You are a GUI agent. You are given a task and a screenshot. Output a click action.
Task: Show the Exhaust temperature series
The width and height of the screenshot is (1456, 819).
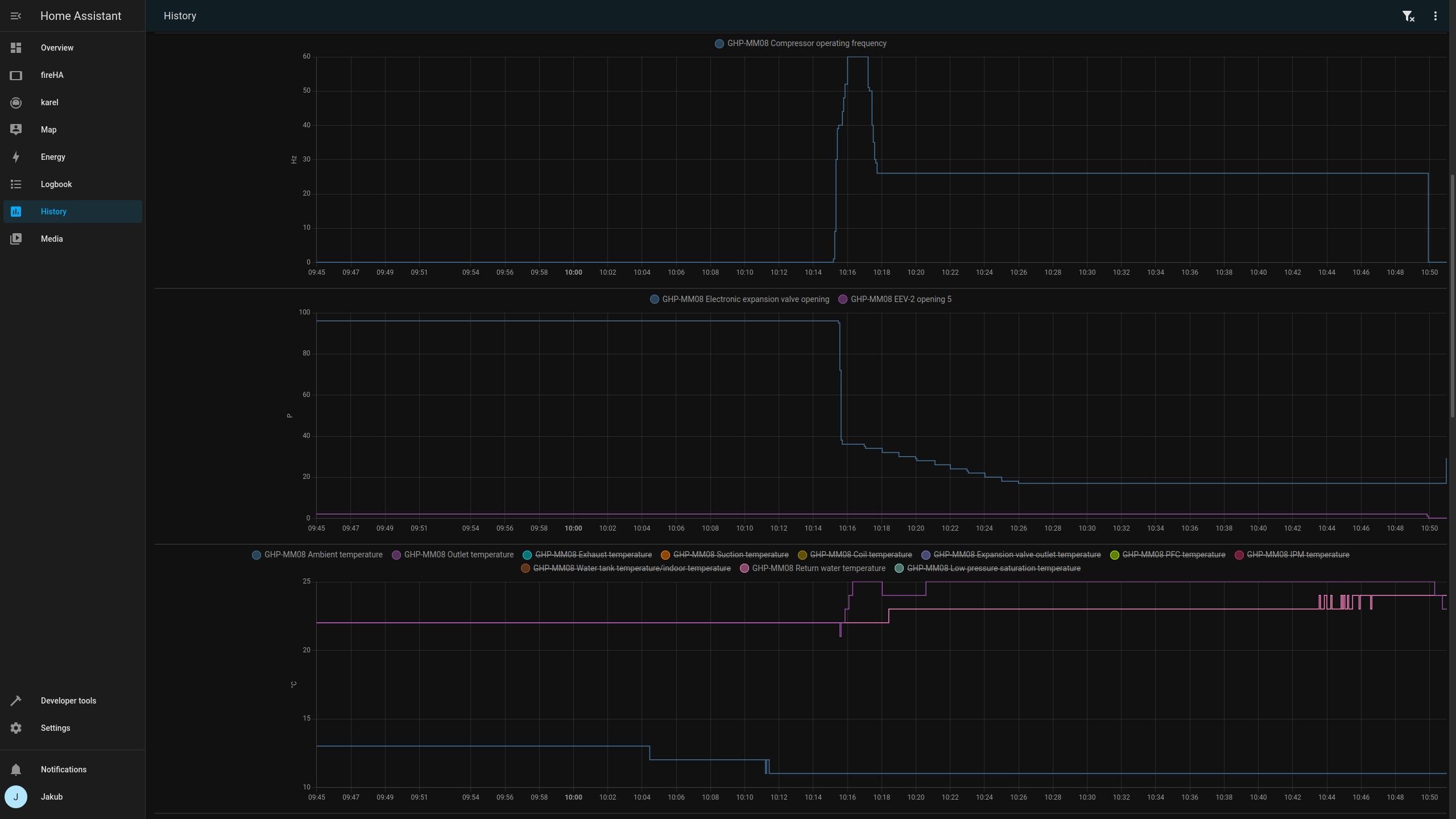click(x=593, y=555)
